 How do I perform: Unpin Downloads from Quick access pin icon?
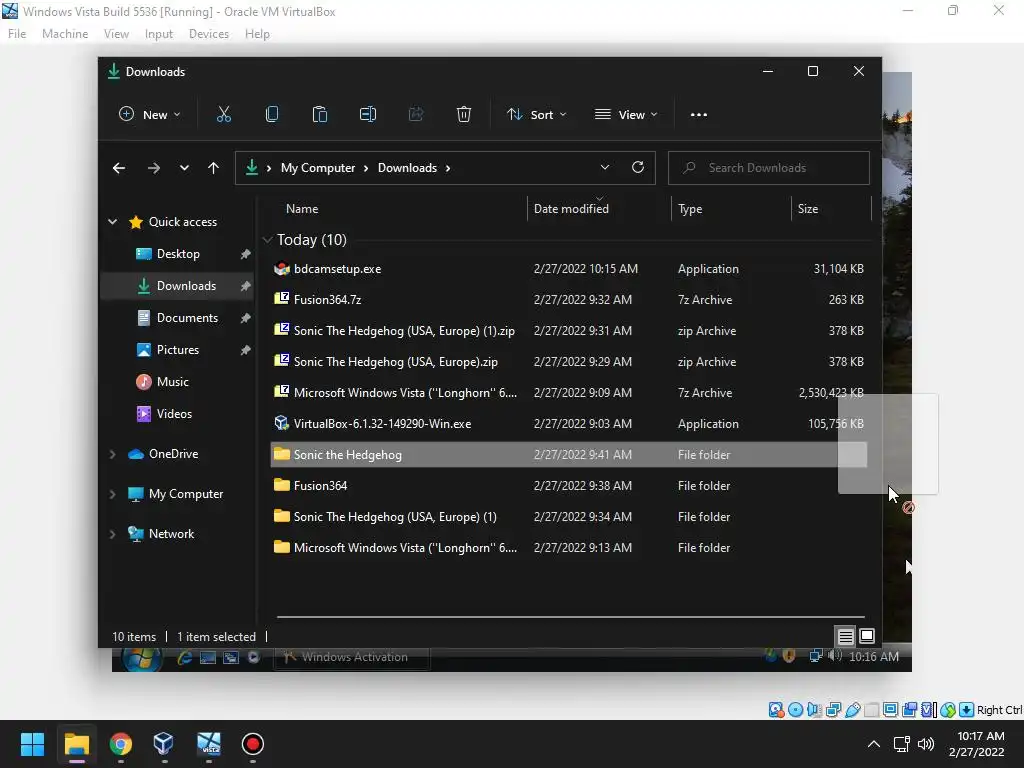246,286
